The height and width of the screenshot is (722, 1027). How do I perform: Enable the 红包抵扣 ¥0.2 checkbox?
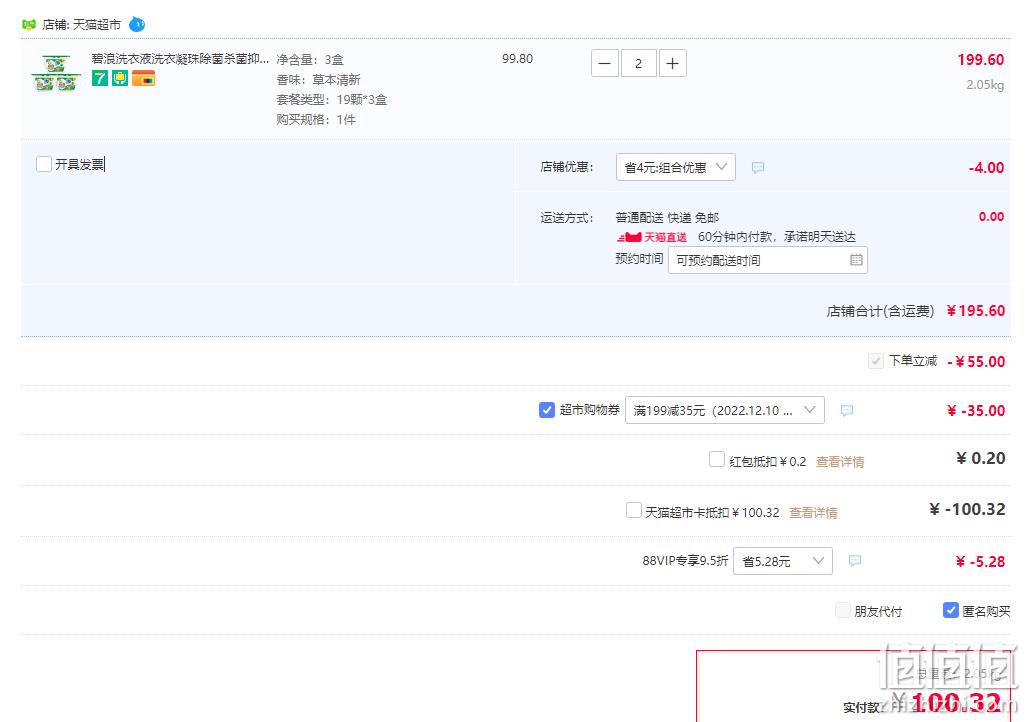[717, 459]
